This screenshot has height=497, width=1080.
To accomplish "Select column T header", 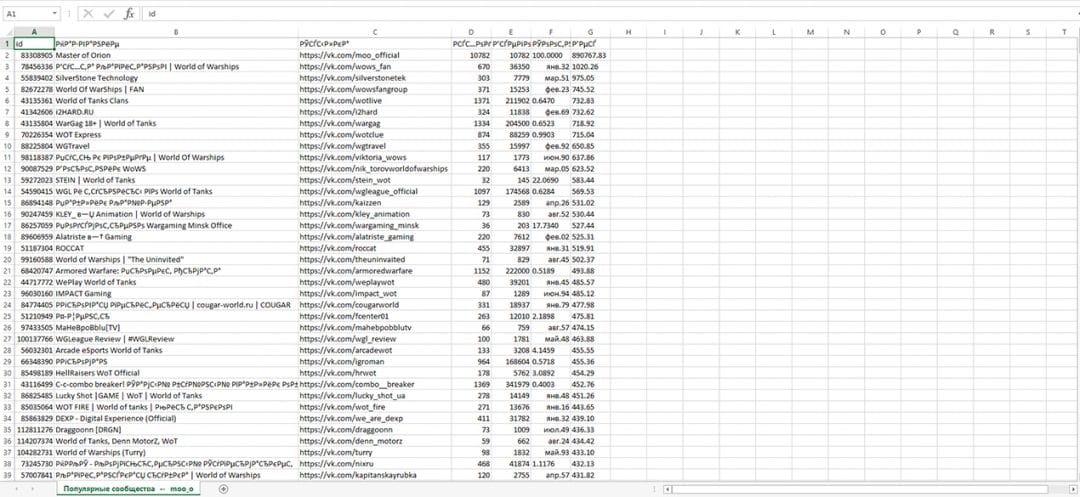I will (1064, 32).
